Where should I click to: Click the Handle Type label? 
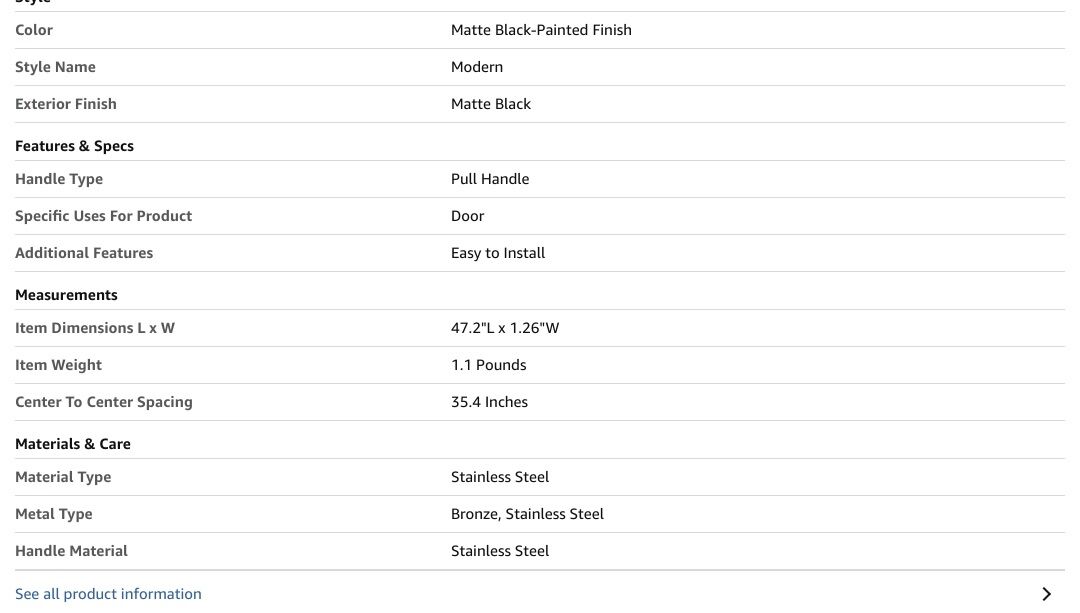coord(59,179)
